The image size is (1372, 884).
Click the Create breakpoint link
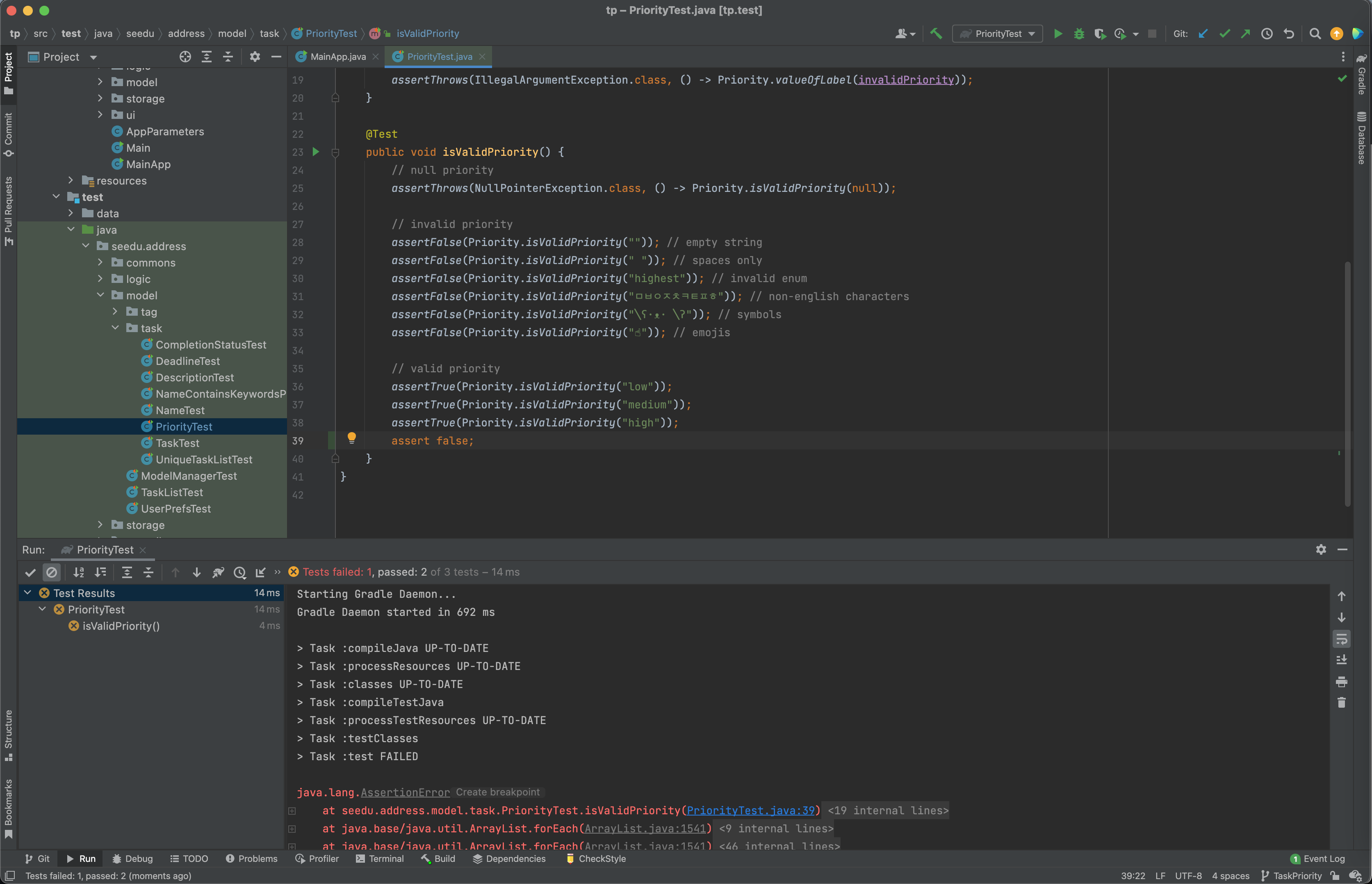pos(497,792)
